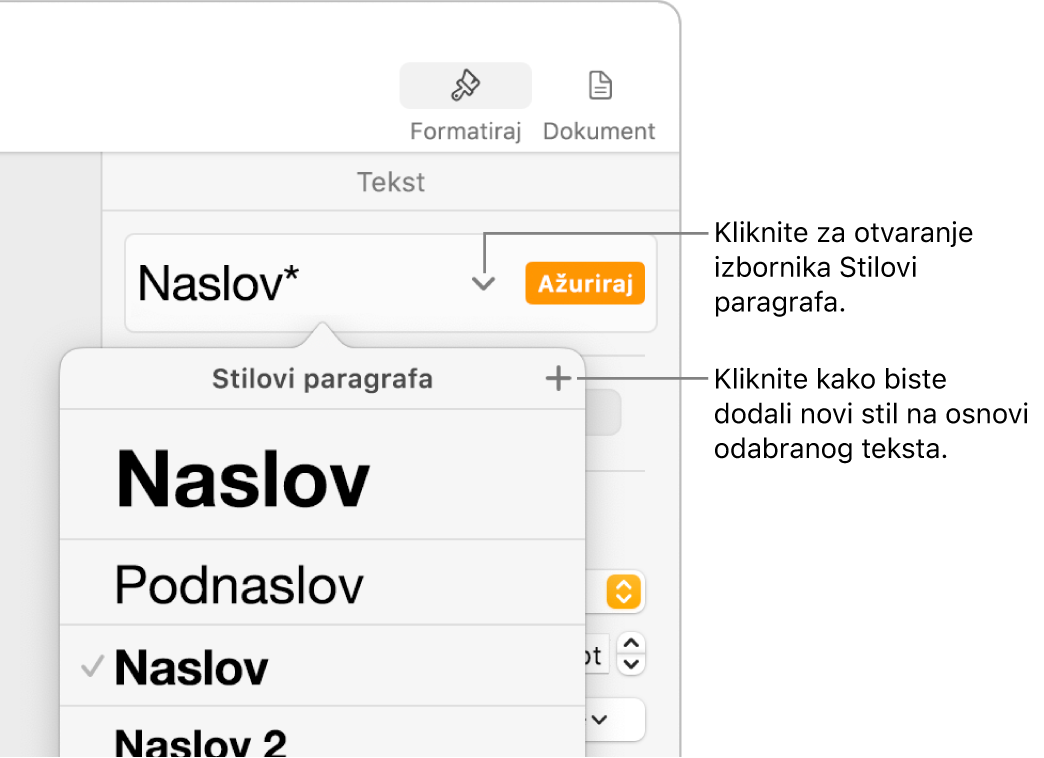The width and height of the screenshot is (1044, 758).
Task: Choose the Podnaslov paragraph style
Action: click(322, 583)
